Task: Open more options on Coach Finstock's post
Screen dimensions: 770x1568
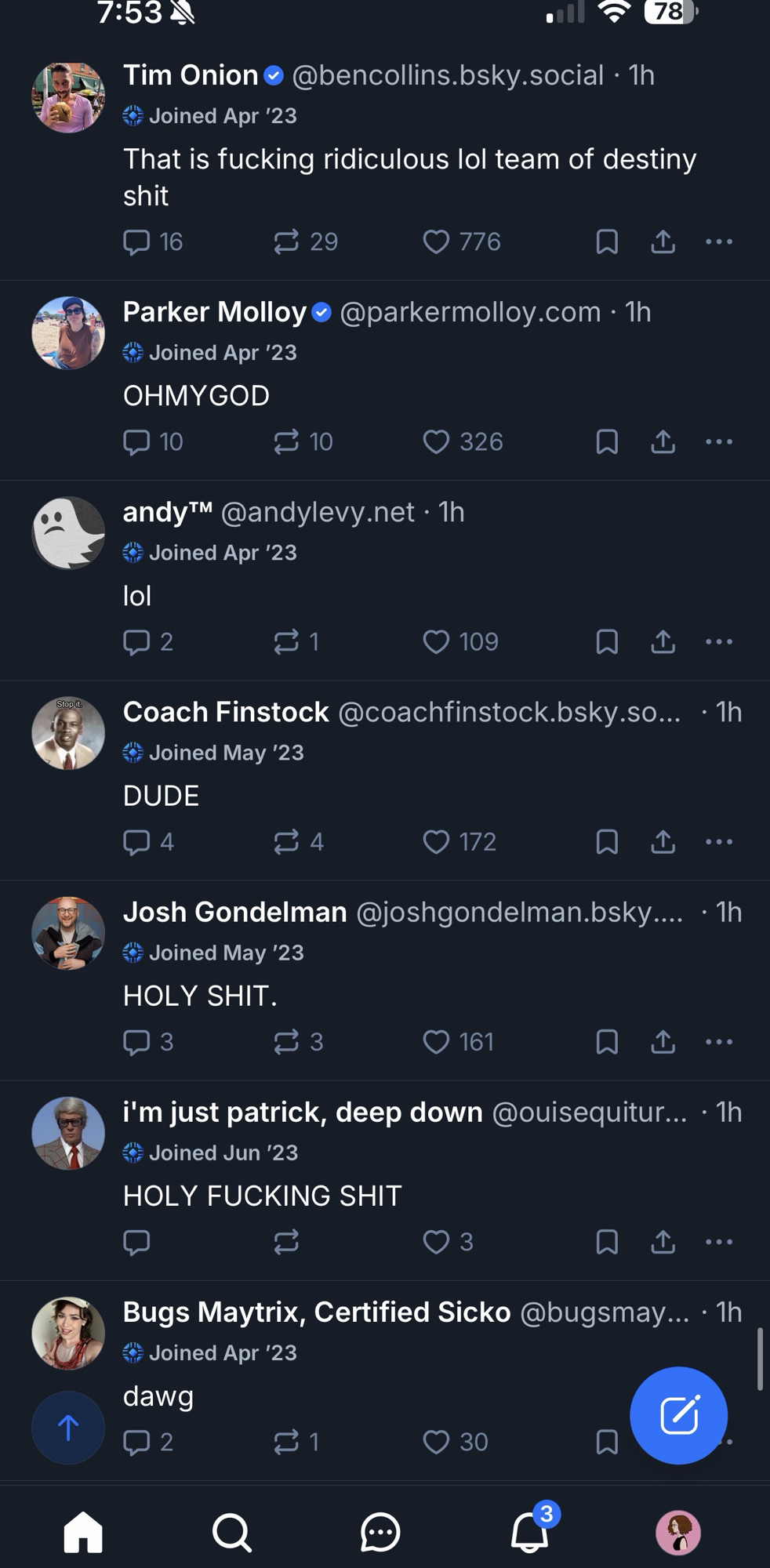Action: (718, 842)
